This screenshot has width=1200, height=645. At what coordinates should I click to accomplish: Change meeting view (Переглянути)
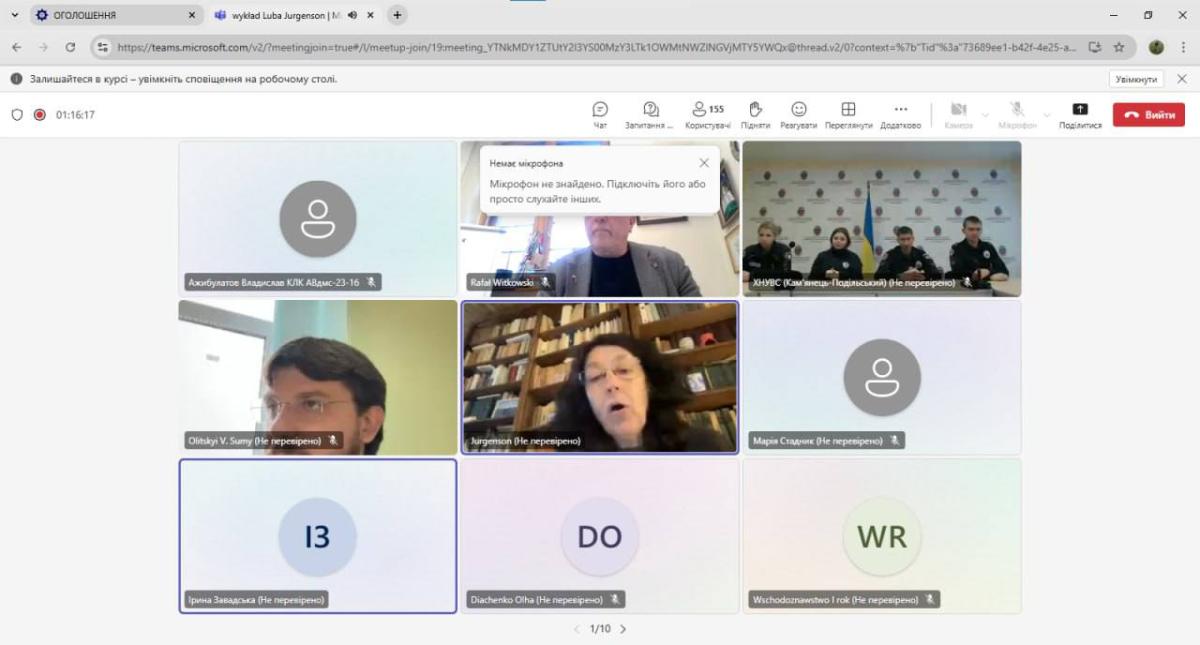[x=848, y=114]
